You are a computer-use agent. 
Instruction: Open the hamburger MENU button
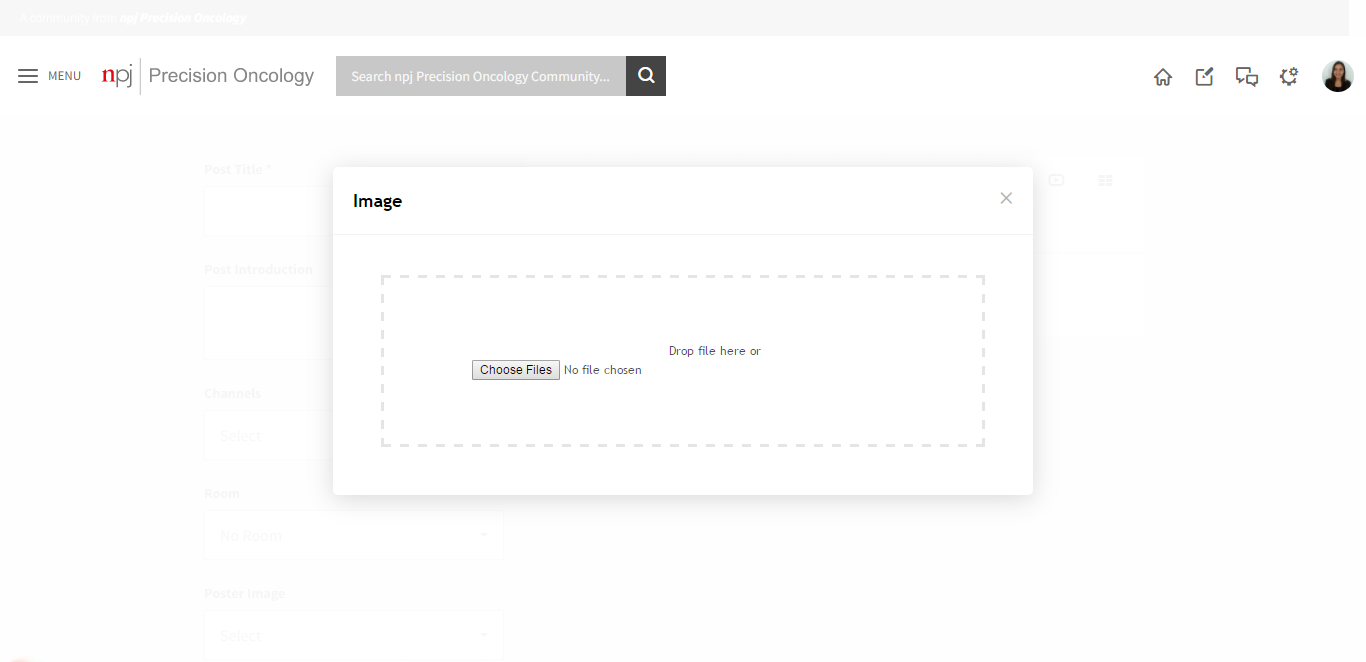click(49, 76)
